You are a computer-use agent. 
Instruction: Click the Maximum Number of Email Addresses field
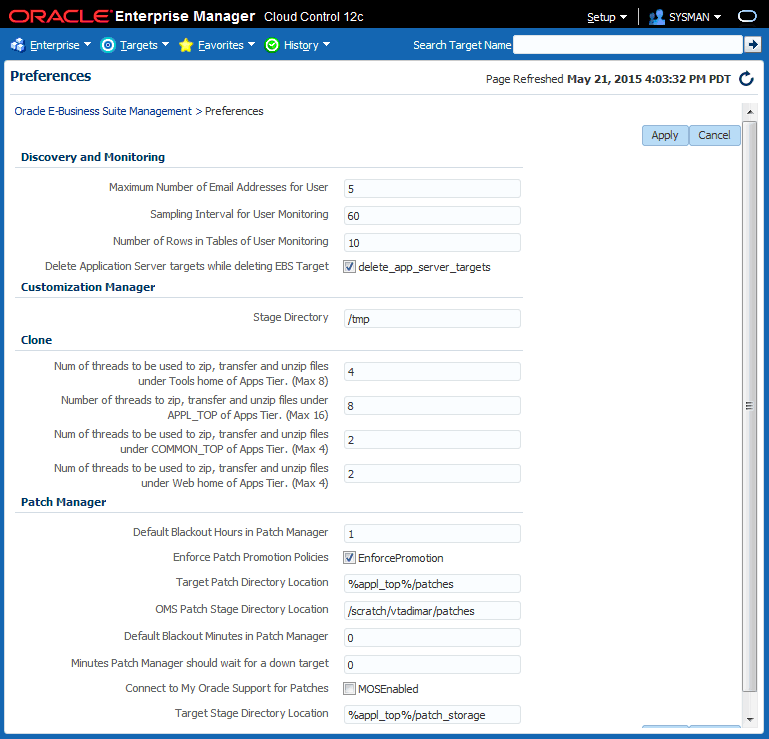pyautogui.click(x=432, y=189)
